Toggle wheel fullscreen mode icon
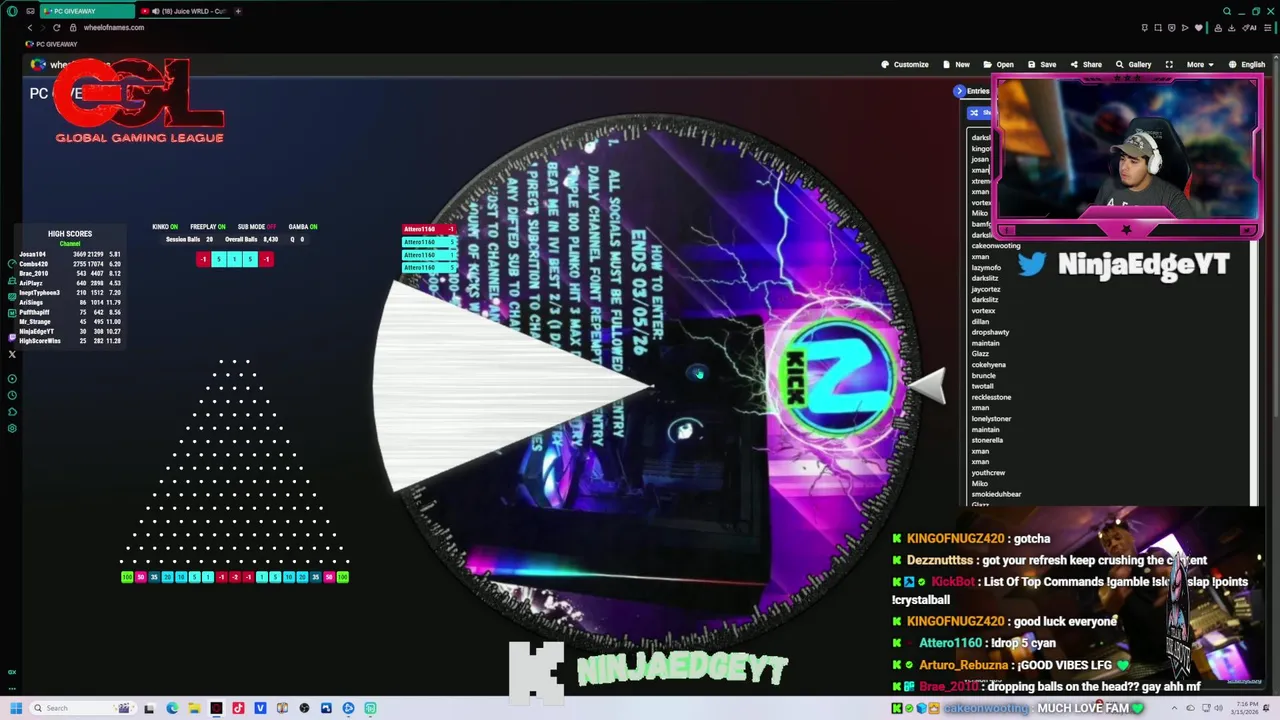1280x720 pixels. [1169, 64]
